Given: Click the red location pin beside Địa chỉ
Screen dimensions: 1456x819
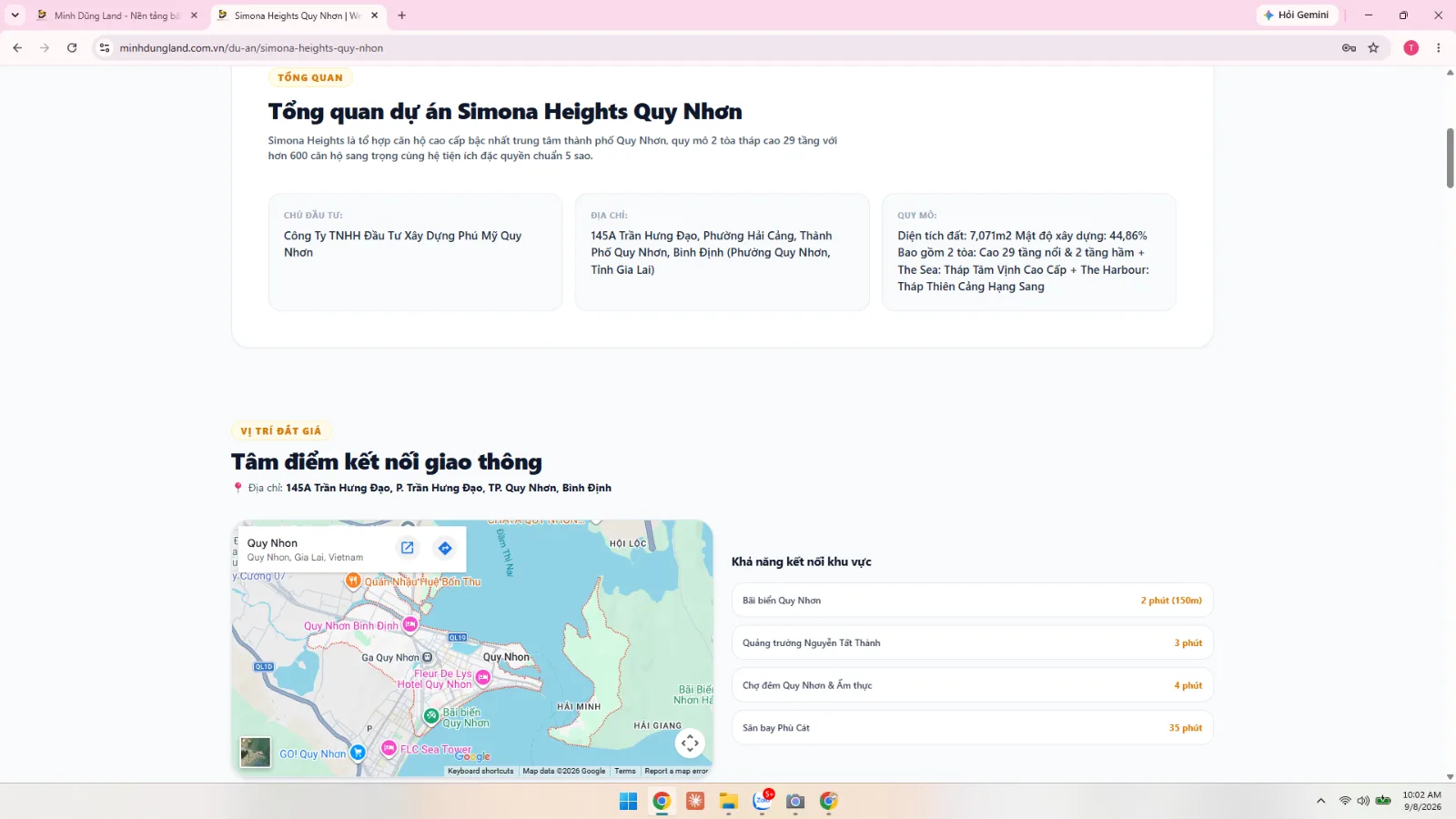Looking at the screenshot, I should [238, 488].
